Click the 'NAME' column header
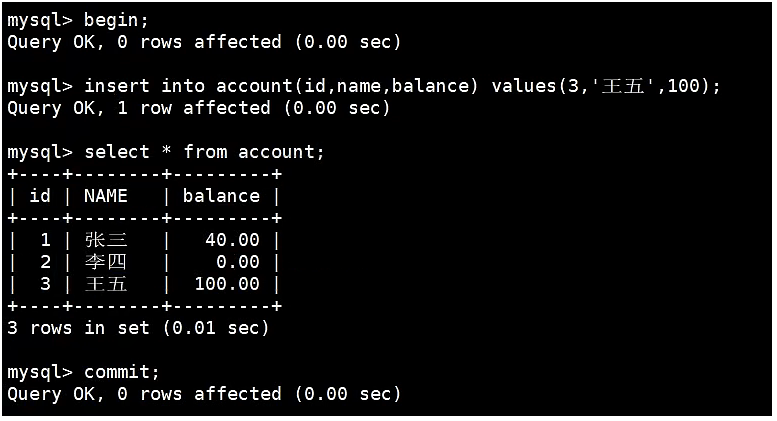Screen dimensions: 777x421 106,196
